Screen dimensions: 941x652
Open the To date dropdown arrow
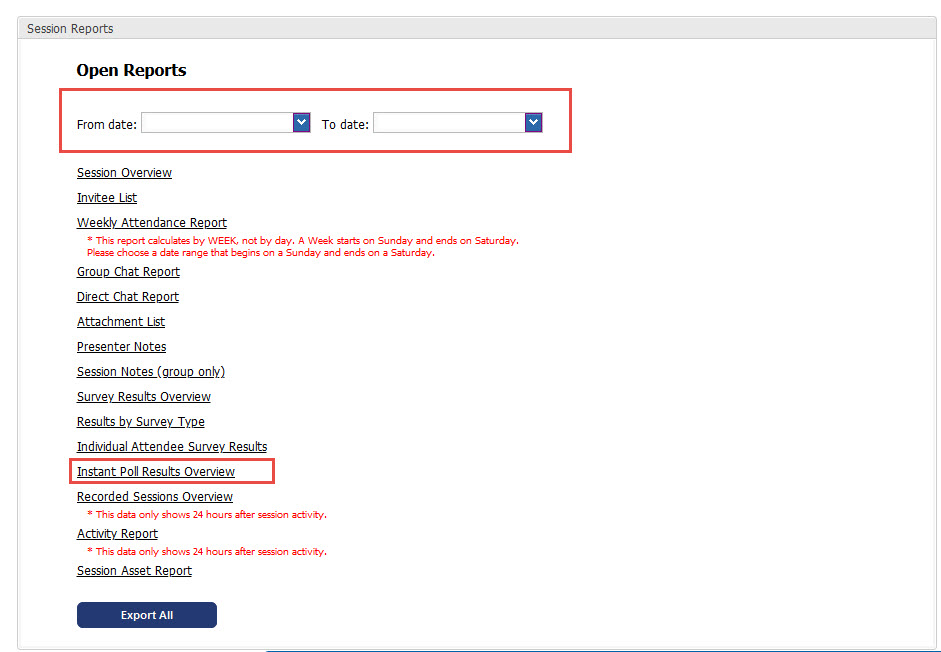[x=533, y=122]
